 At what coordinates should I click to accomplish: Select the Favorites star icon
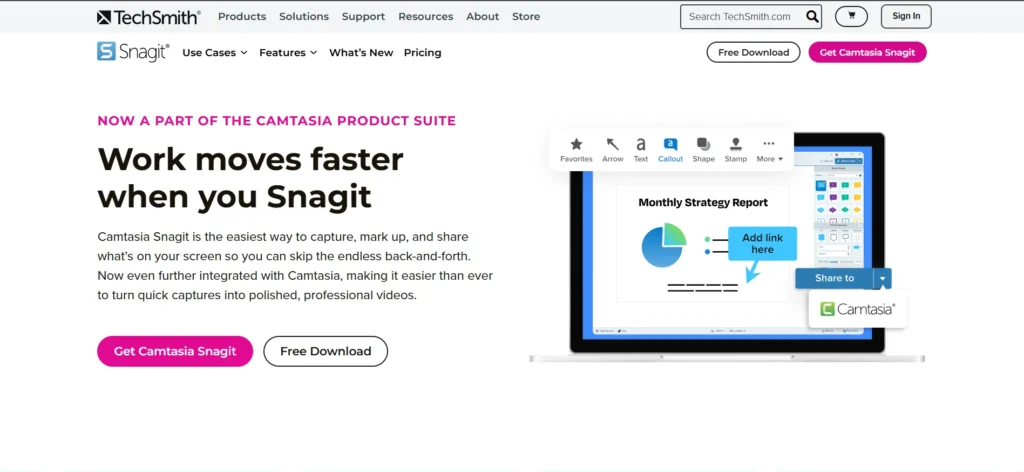pyautogui.click(x=576, y=144)
